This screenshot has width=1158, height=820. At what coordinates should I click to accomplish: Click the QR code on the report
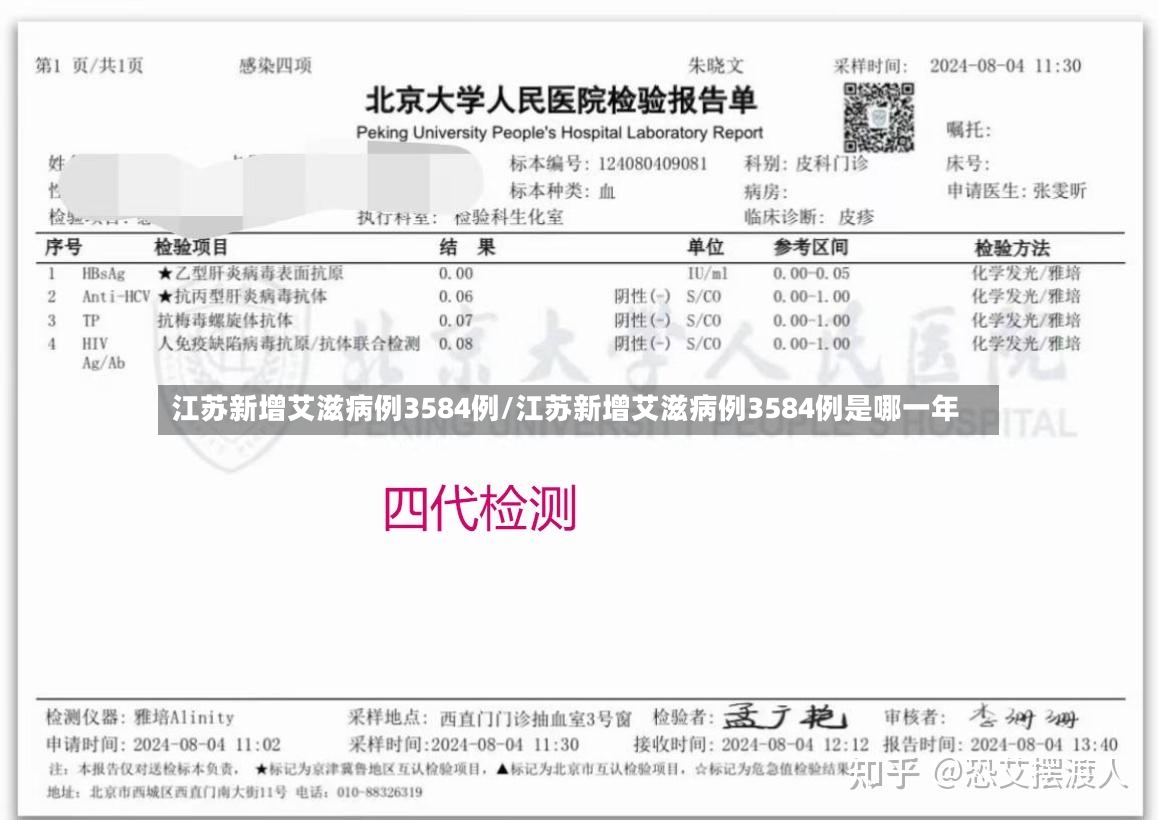click(879, 117)
